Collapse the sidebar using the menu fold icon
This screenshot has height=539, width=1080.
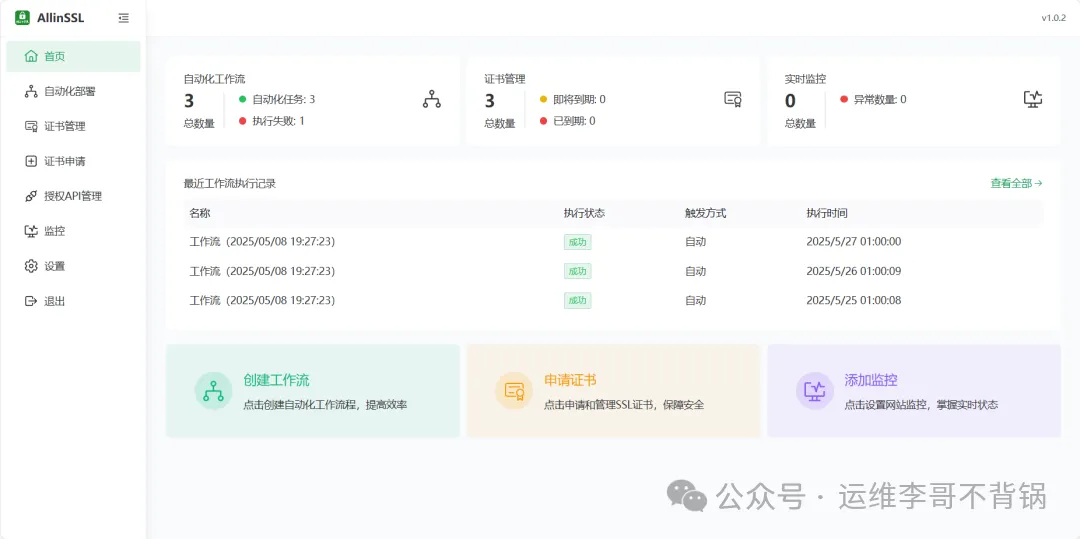coord(123,18)
